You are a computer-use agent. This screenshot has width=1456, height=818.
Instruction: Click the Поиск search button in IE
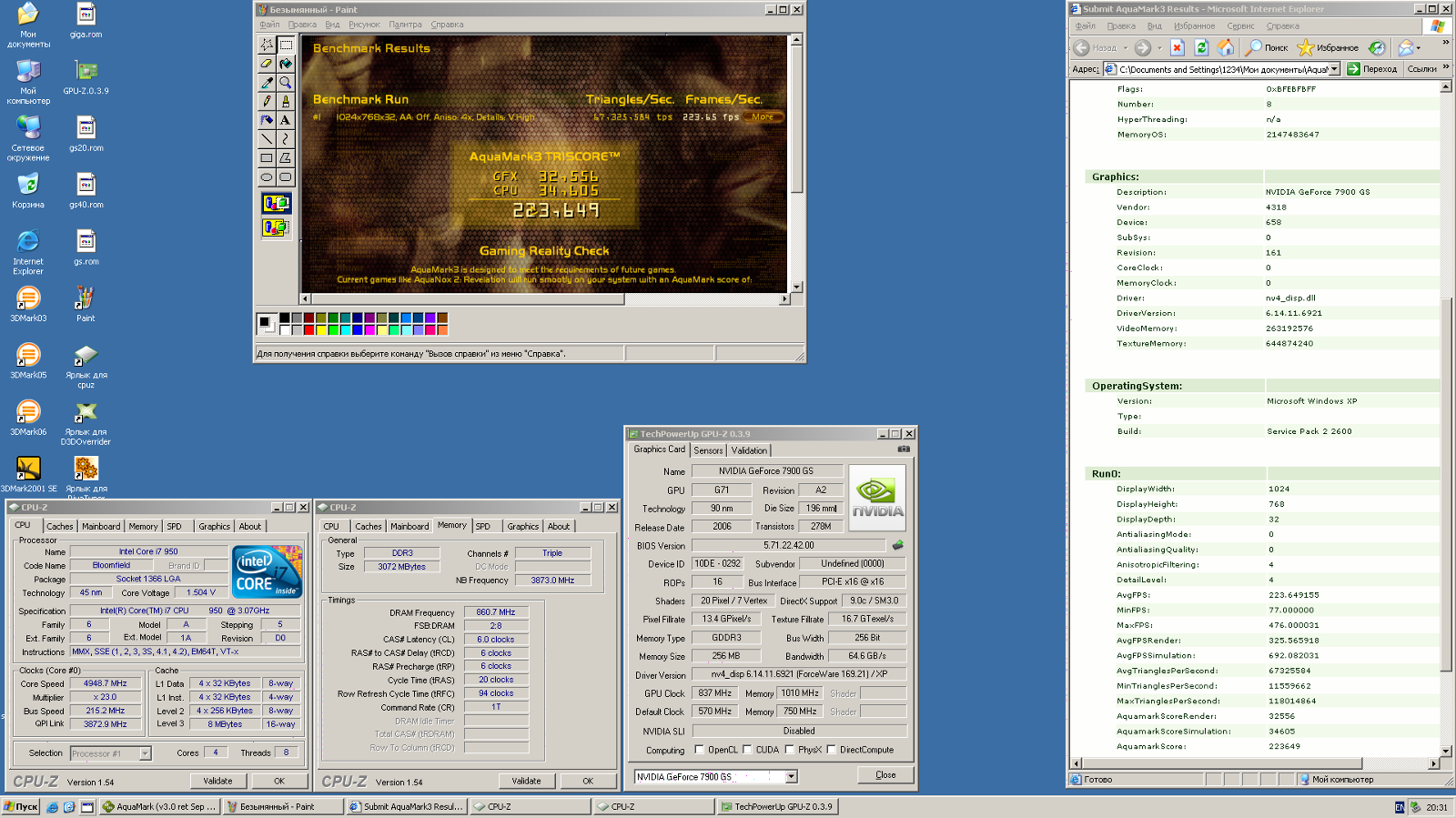(1267, 47)
